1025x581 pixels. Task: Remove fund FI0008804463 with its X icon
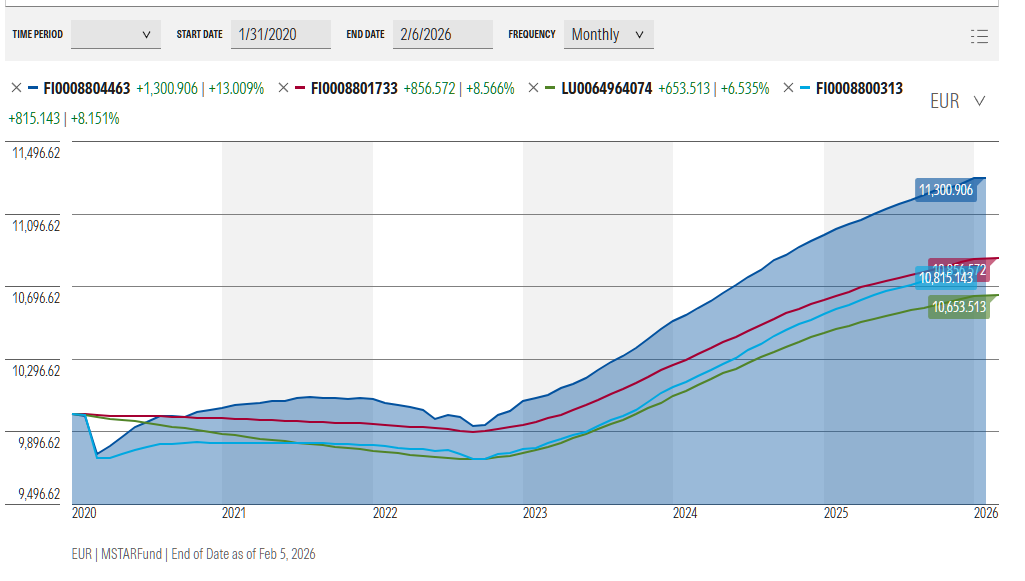[16, 88]
